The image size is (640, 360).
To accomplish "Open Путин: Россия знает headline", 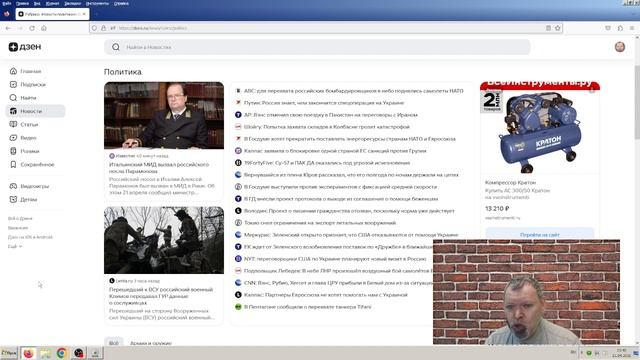I will (324, 103).
